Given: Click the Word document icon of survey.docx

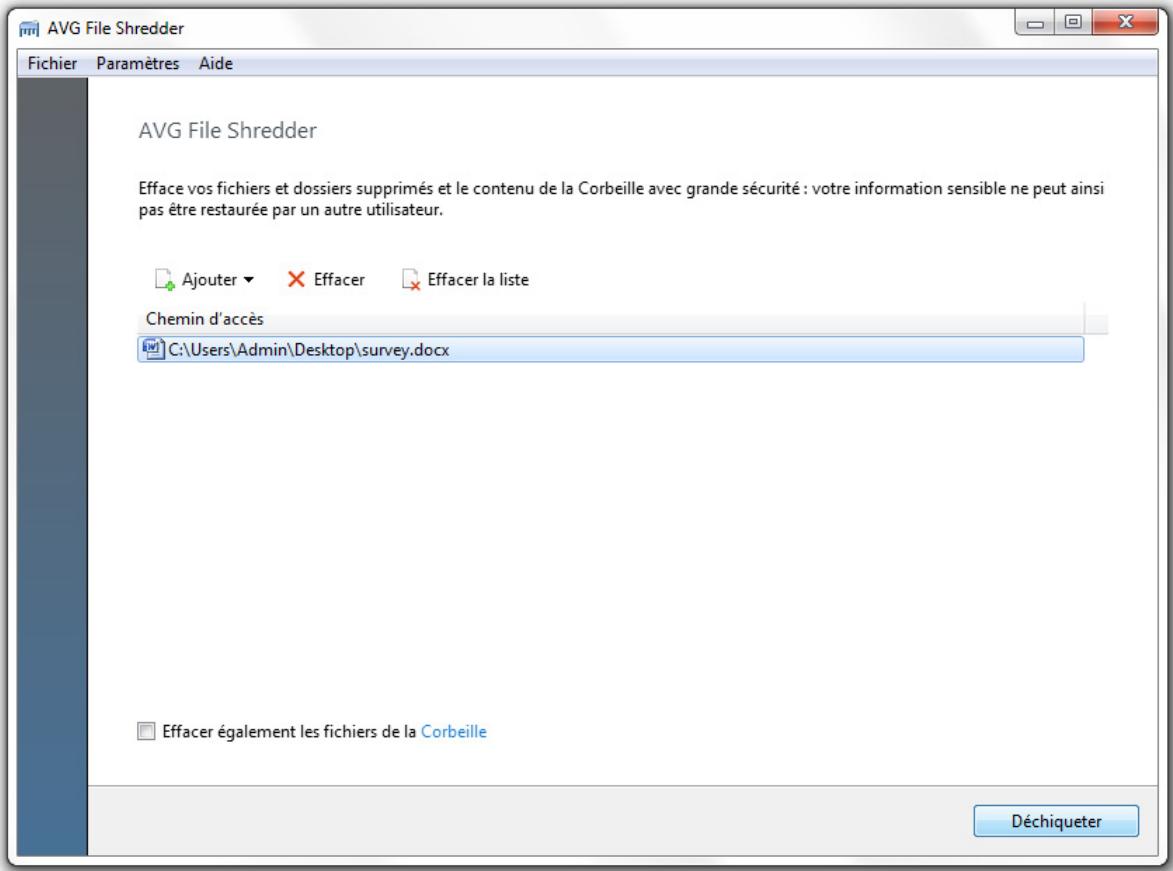Looking at the screenshot, I should [x=153, y=349].
